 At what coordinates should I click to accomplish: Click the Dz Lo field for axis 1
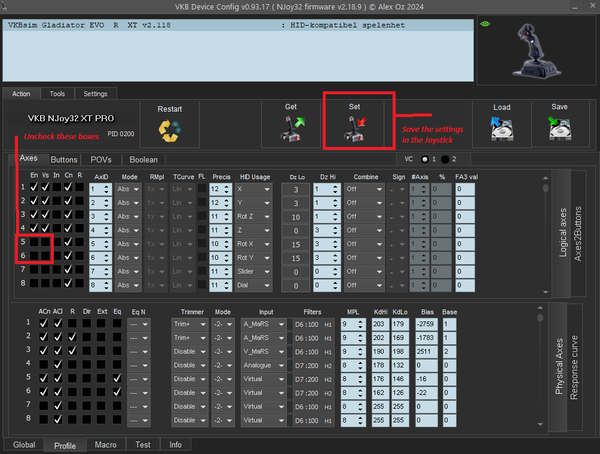click(x=296, y=187)
